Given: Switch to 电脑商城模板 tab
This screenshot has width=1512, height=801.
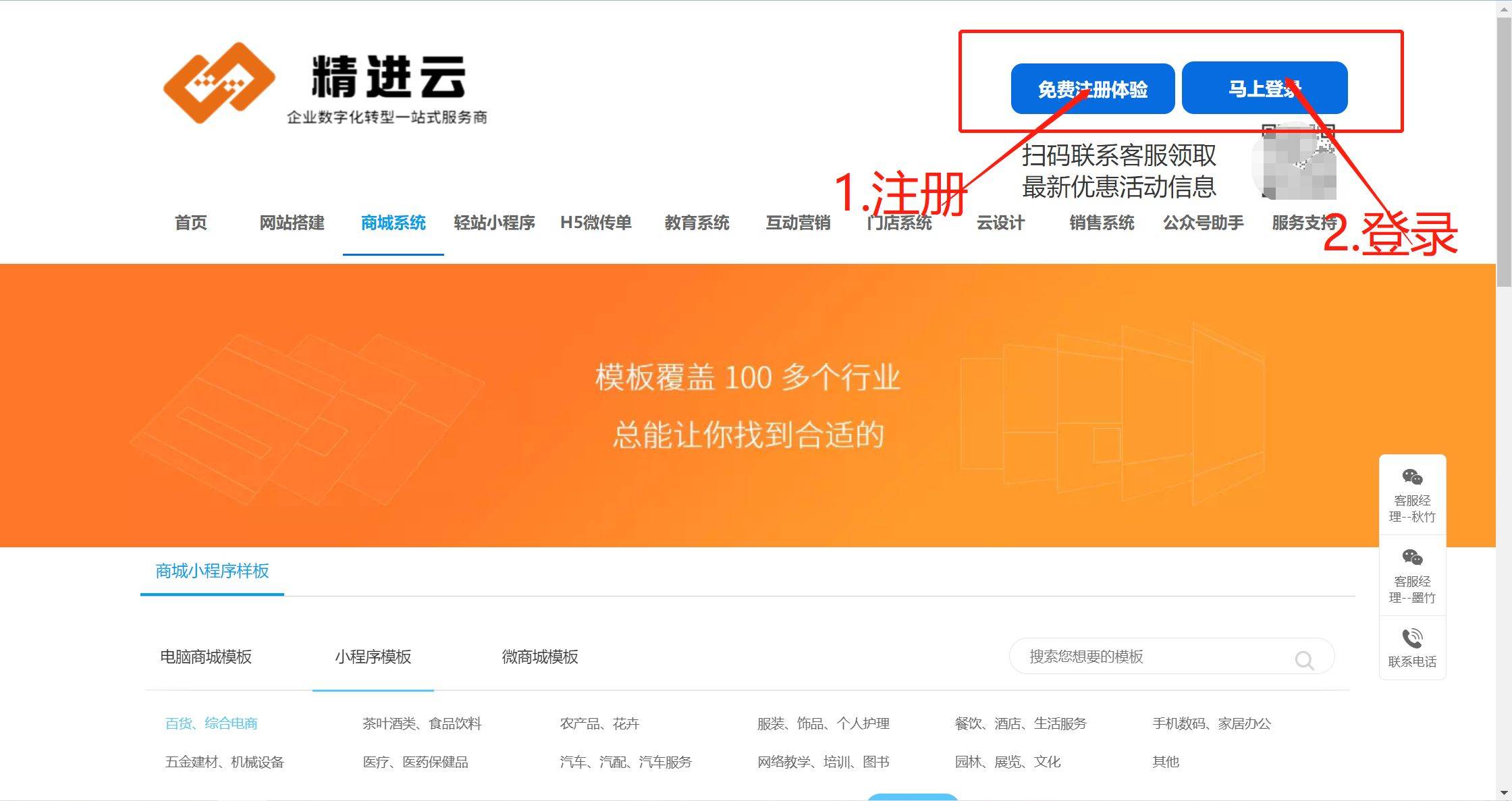Looking at the screenshot, I should (x=206, y=657).
